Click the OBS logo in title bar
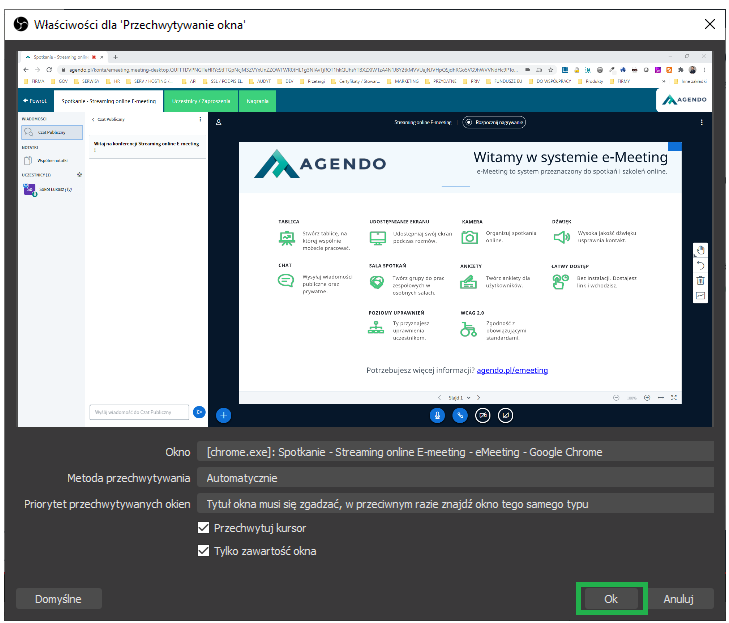 [16, 23]
